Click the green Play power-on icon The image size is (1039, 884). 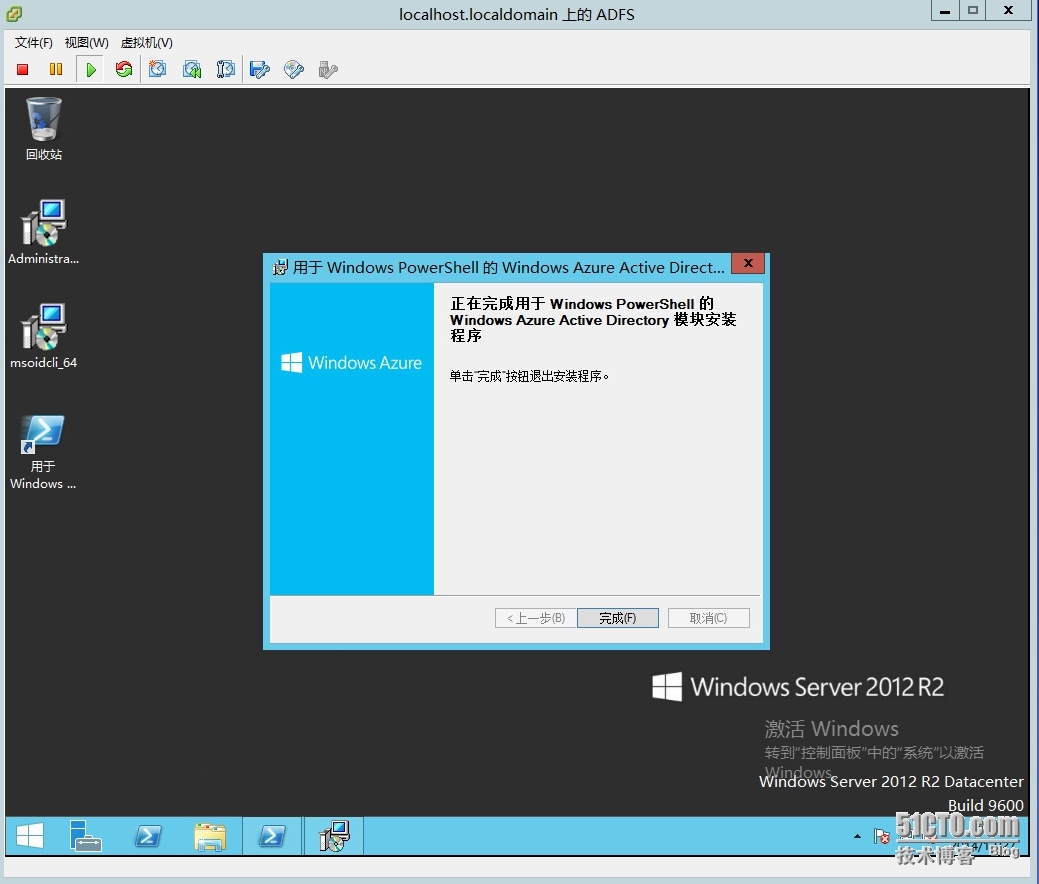point(91,69)
